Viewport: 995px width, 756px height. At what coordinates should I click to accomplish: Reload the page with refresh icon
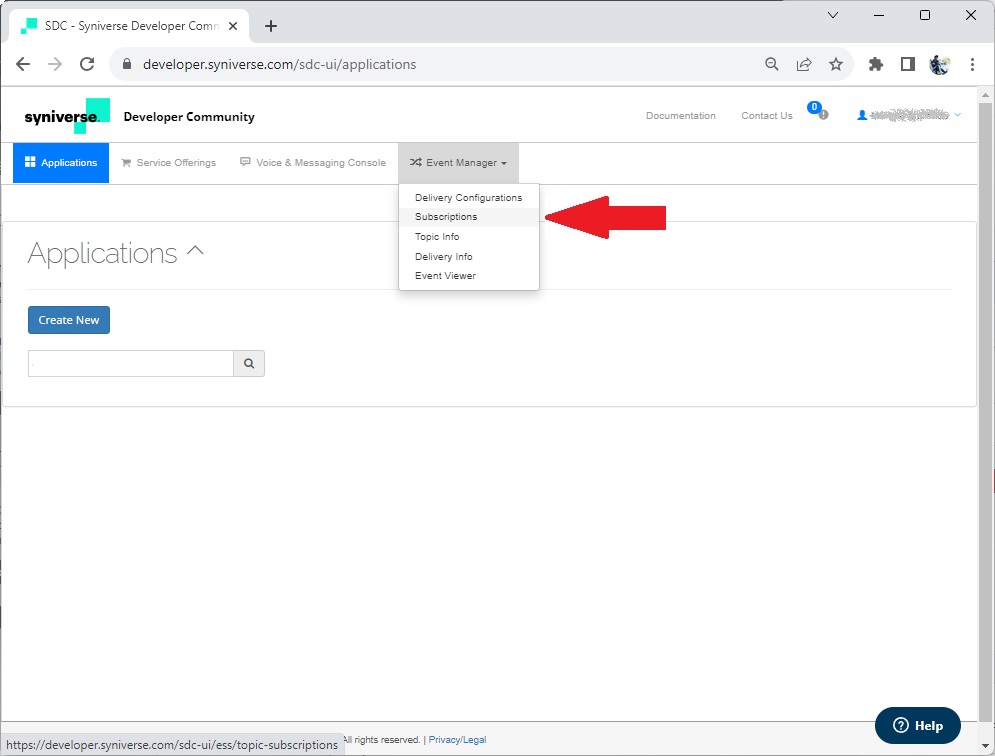click(88, 64)
